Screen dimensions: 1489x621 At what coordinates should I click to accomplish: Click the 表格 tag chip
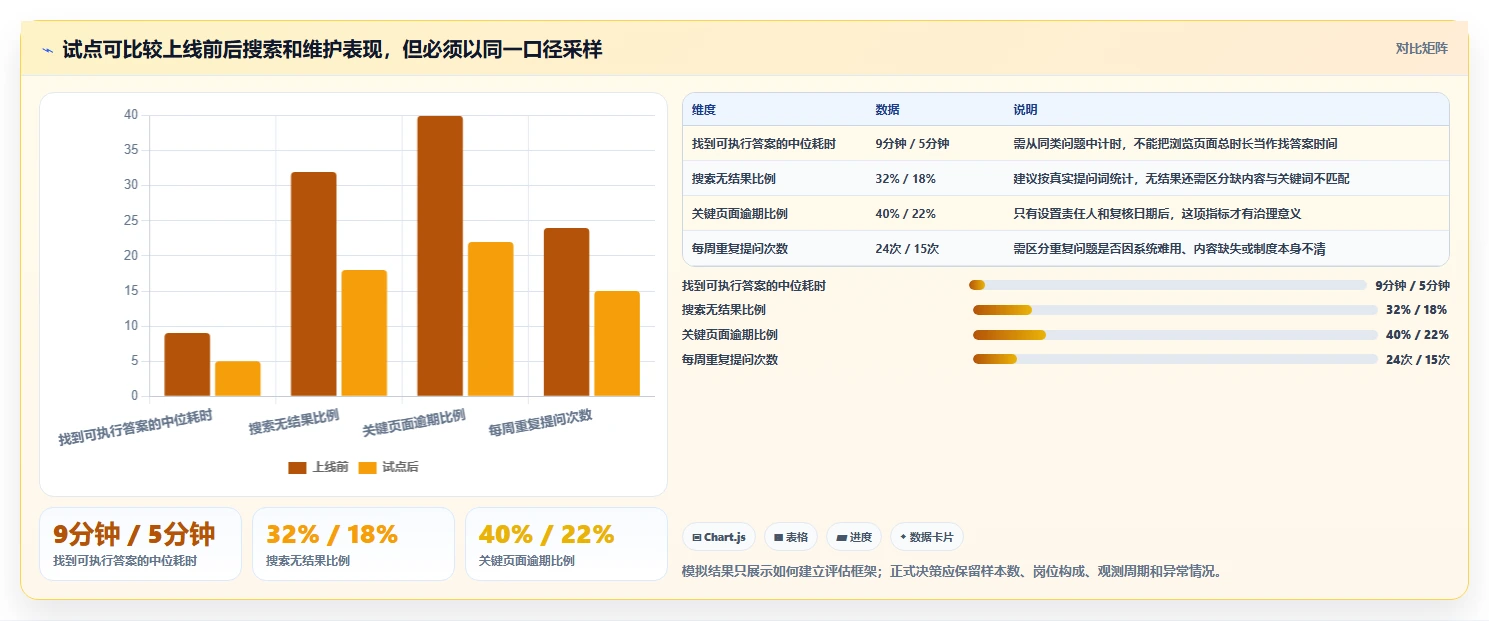pyautogui.click(x=790, y=537)
